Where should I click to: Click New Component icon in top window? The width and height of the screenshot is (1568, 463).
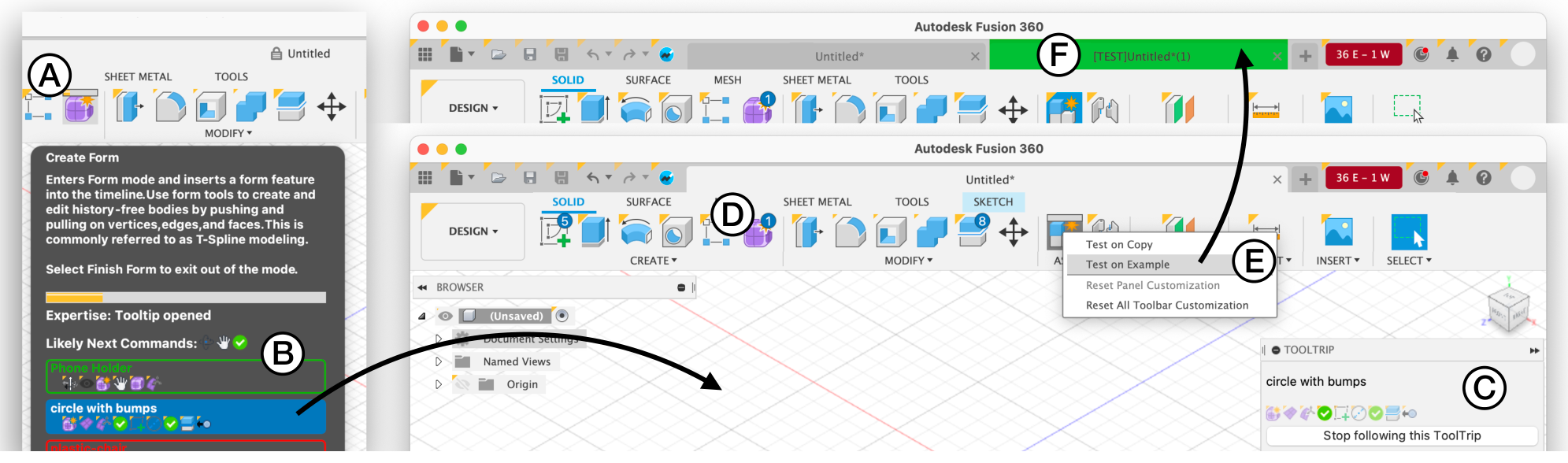[x=1063, y=109]
